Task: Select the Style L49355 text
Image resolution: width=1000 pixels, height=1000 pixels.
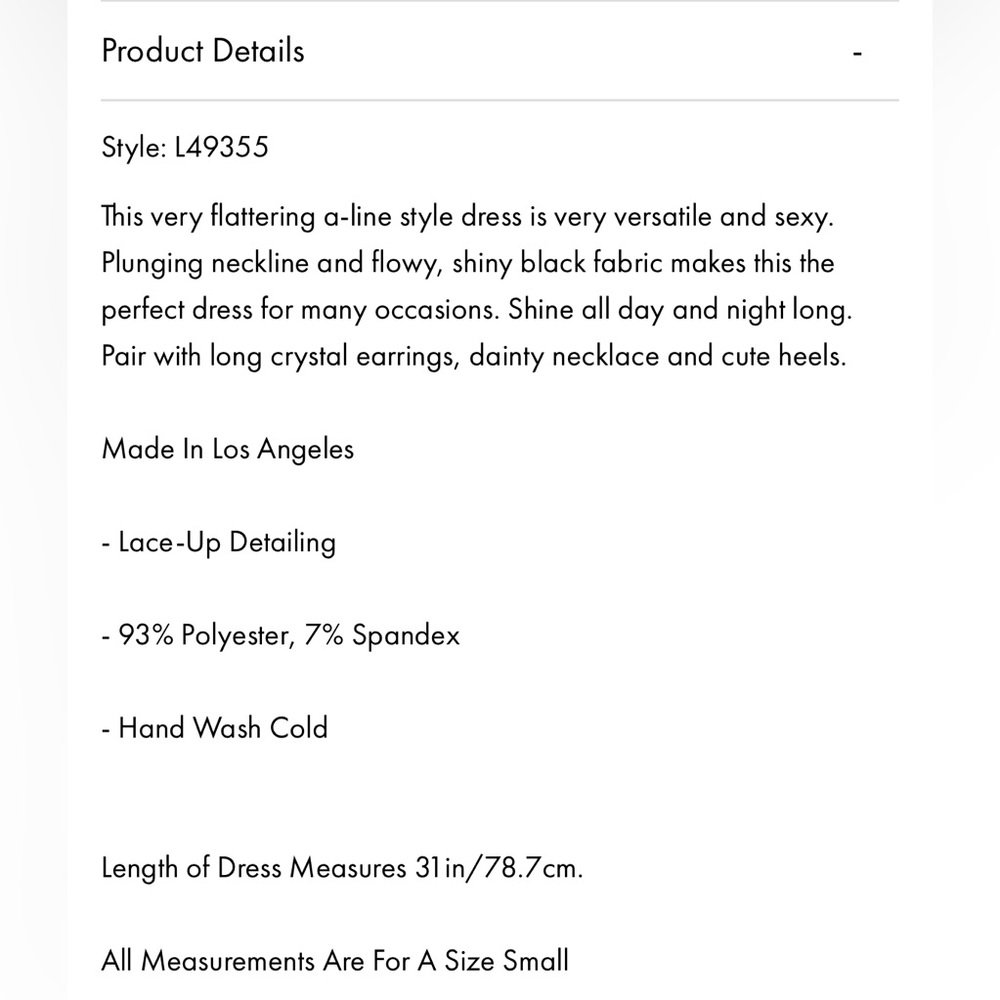Action: pyautogui.click(x=185, y=147)
